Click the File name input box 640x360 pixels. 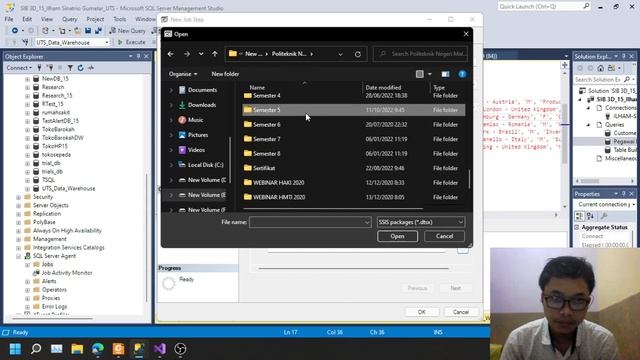pyautogui.click(x=310, y=222)
